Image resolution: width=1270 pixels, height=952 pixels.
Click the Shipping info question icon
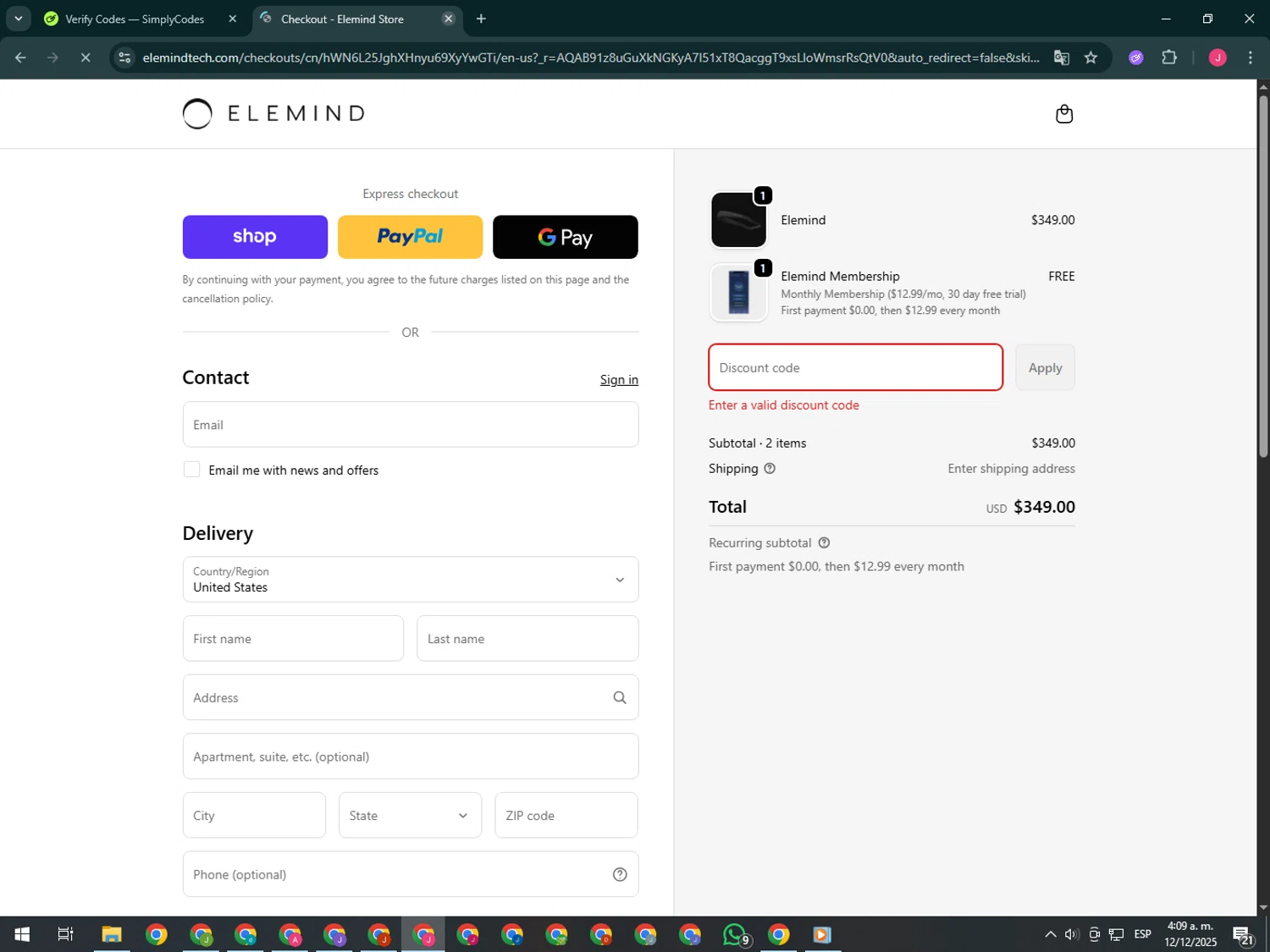pyautogui.click(x=770, y=468)
